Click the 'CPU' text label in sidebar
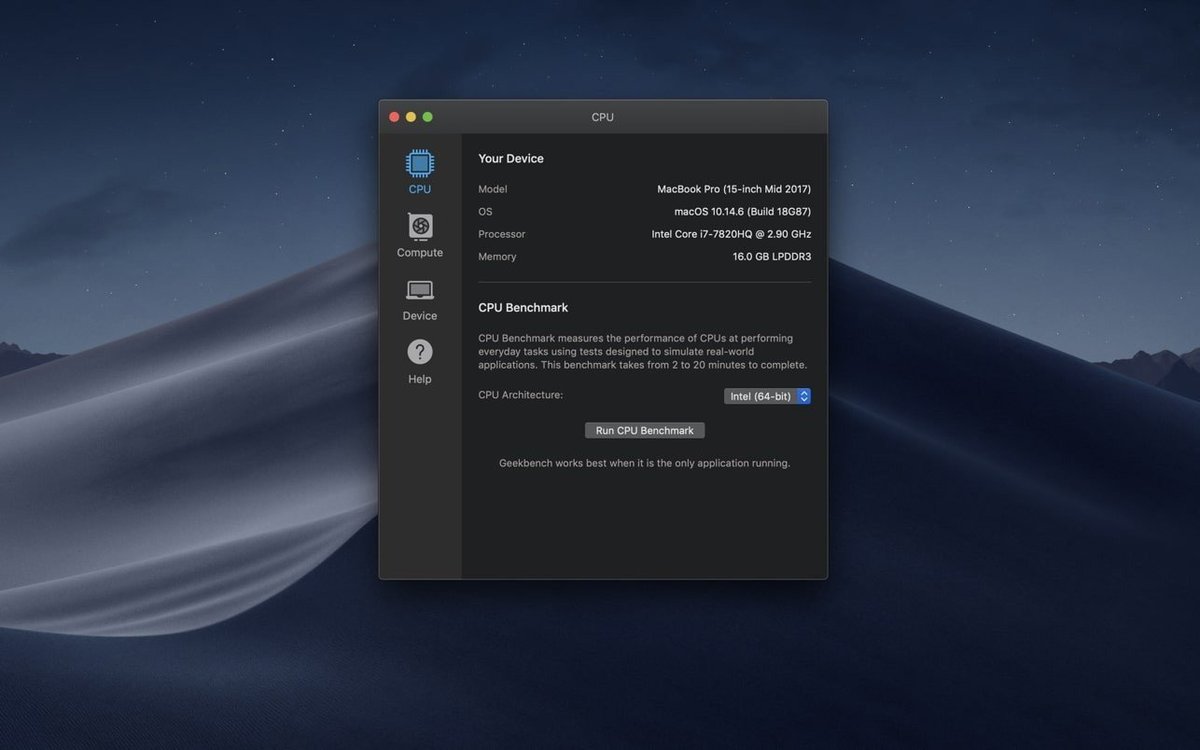Screen dimensions: 1200x750 pyautogui.click(x=420, y=189)
